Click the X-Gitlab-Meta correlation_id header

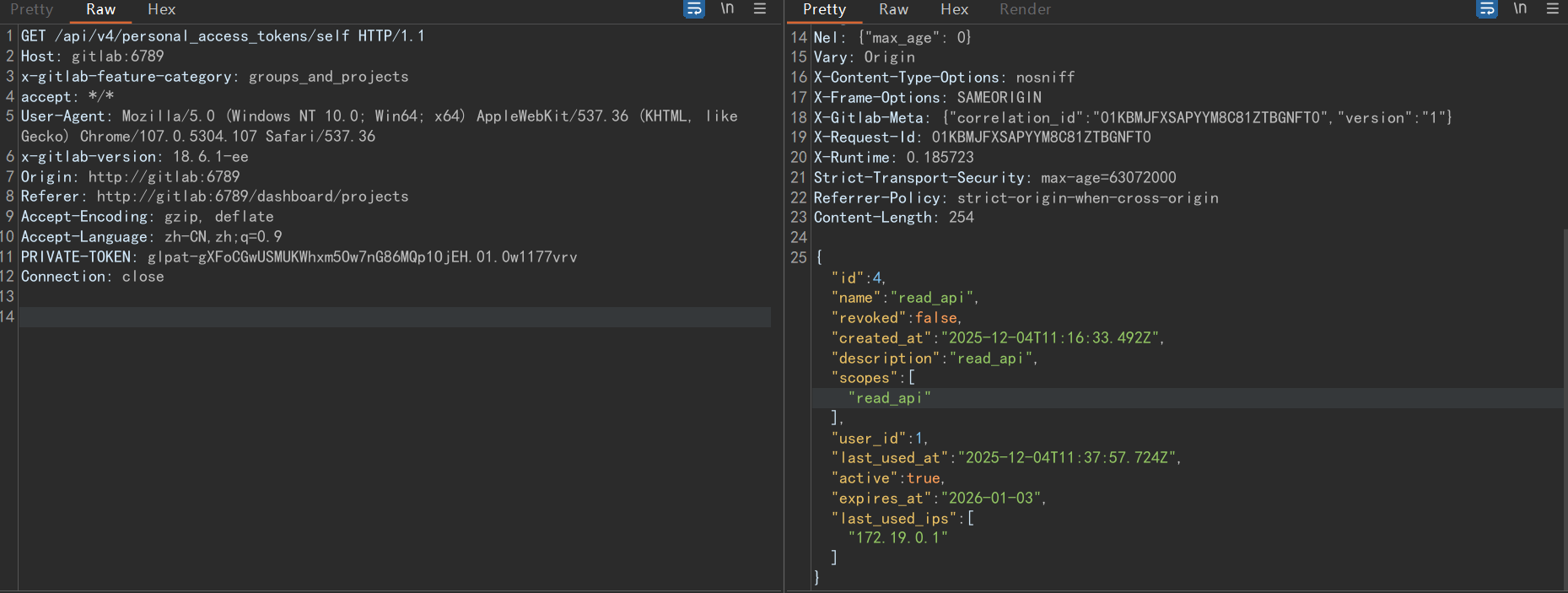tap(1133, 118)
